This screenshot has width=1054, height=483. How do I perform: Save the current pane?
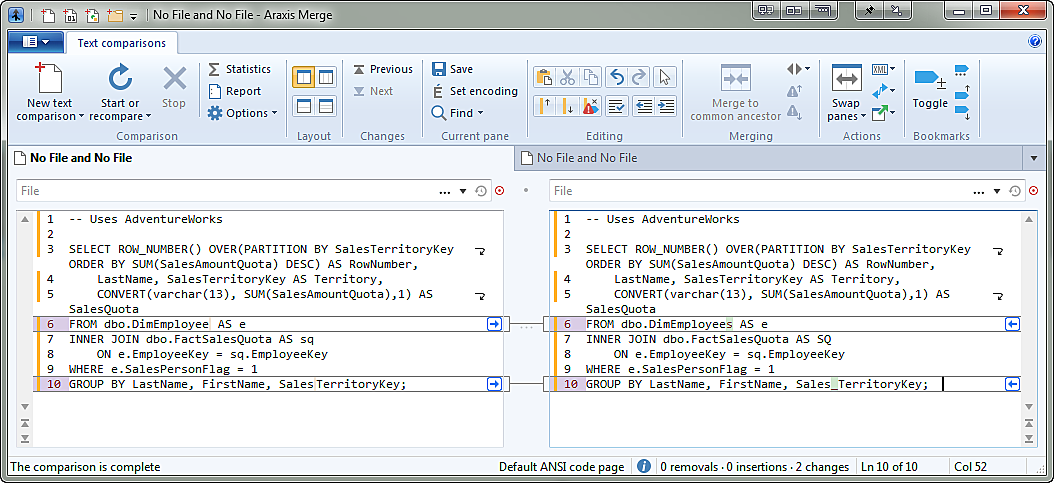coord(451,69)
